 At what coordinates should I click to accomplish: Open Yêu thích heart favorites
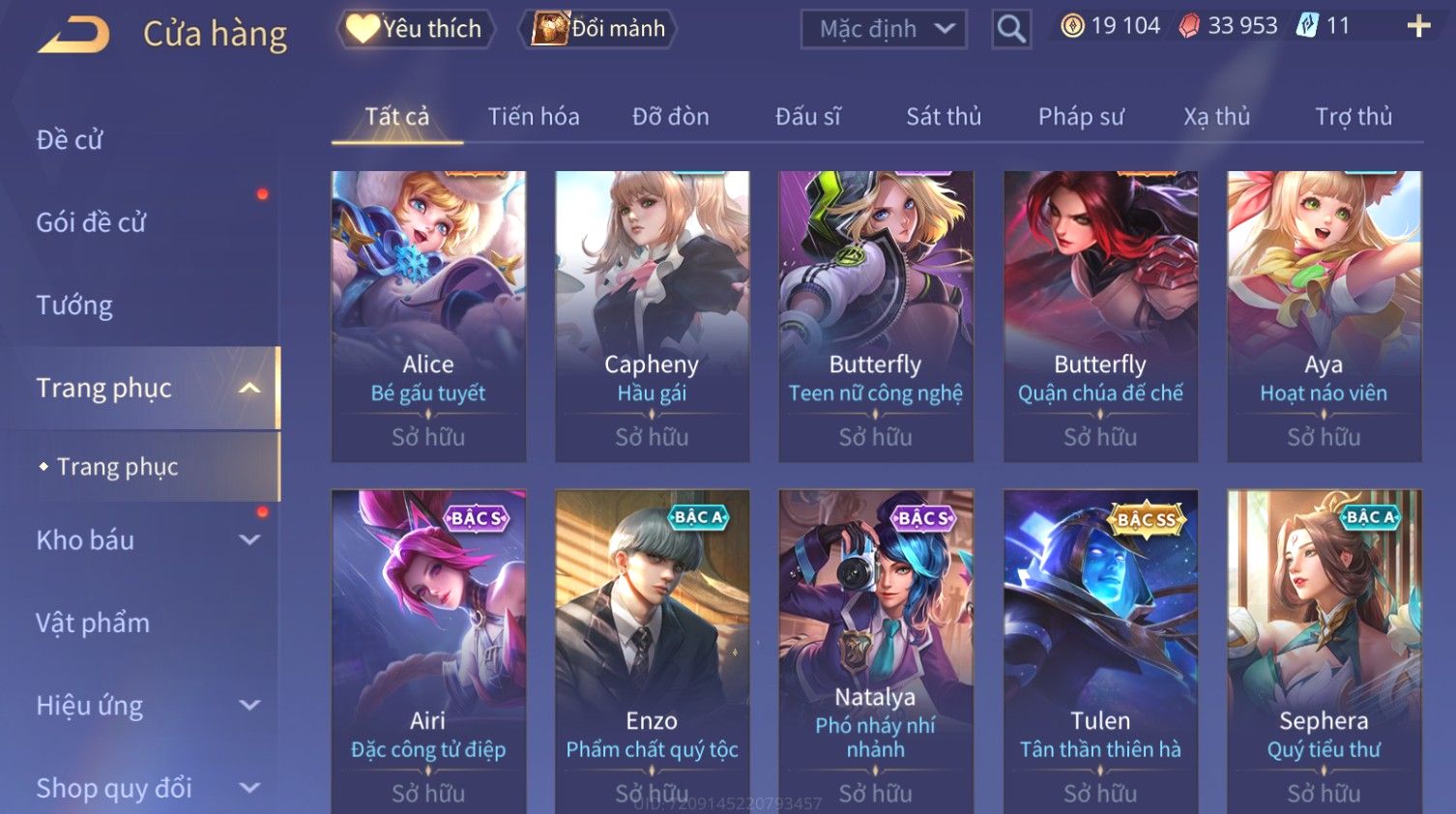[x=416, y=28]
